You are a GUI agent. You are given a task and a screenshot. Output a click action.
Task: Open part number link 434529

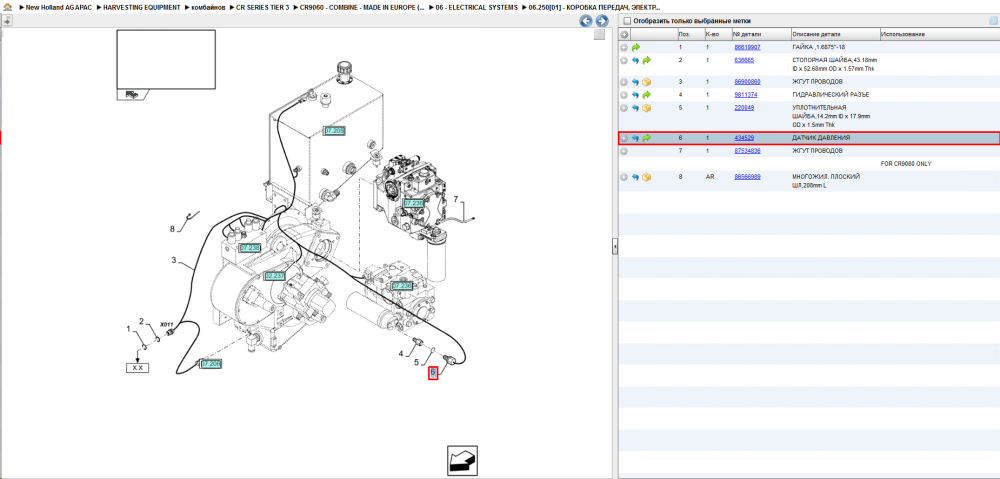744,138
